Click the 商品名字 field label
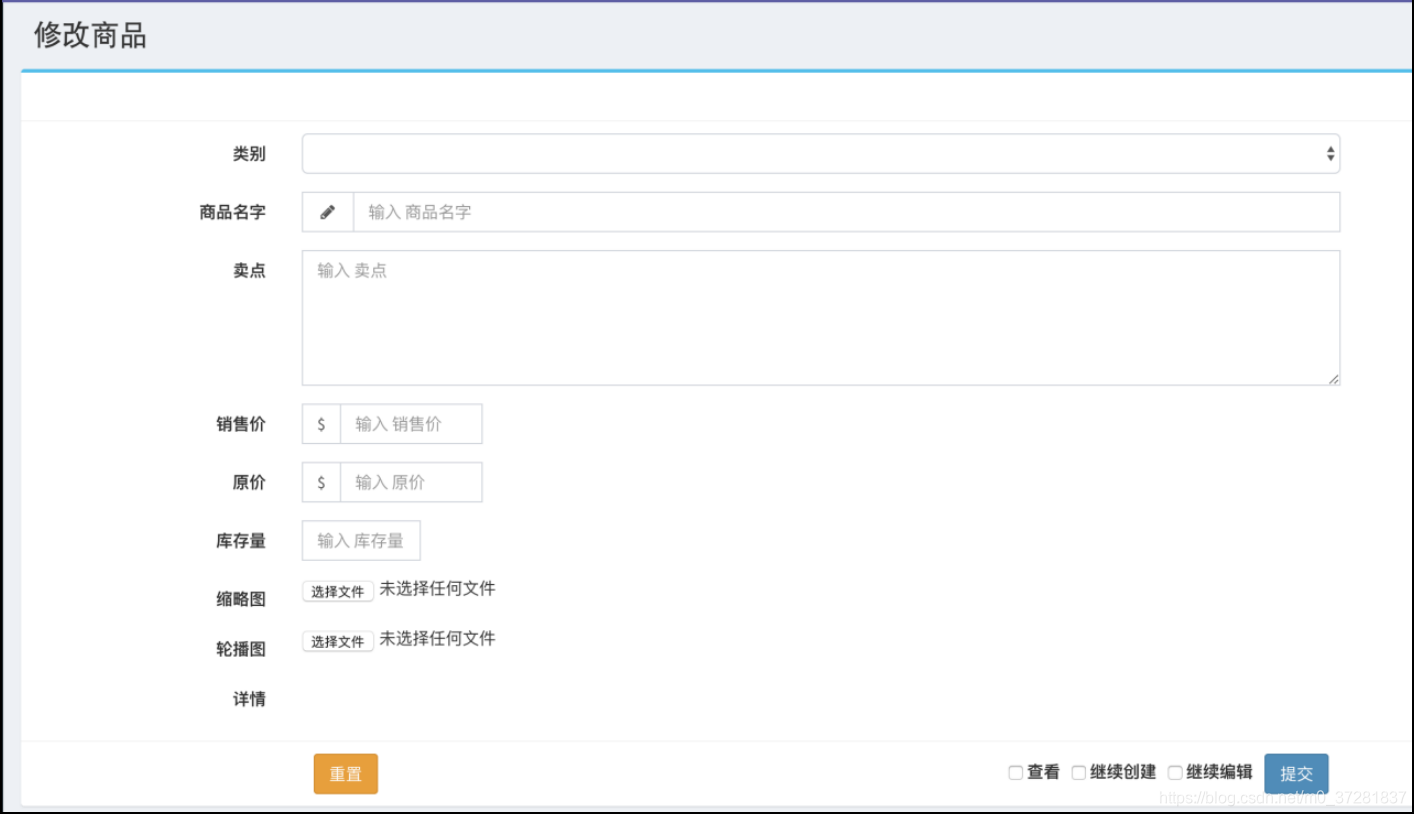The height and width of the screenshot is (816, 1416). tap(232, 212)
